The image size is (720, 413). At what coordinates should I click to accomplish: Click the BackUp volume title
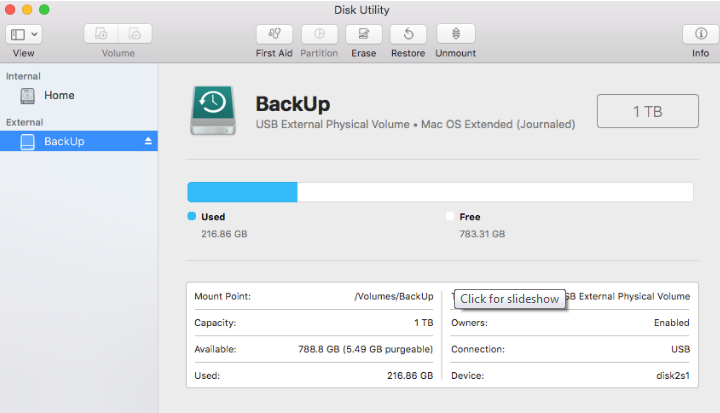click(293, 104)
